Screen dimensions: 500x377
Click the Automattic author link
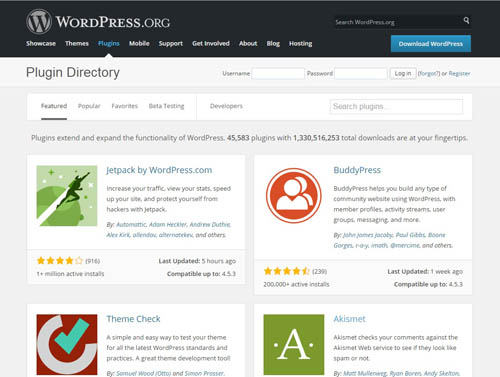pyautogui.click(x=131, y=224)
